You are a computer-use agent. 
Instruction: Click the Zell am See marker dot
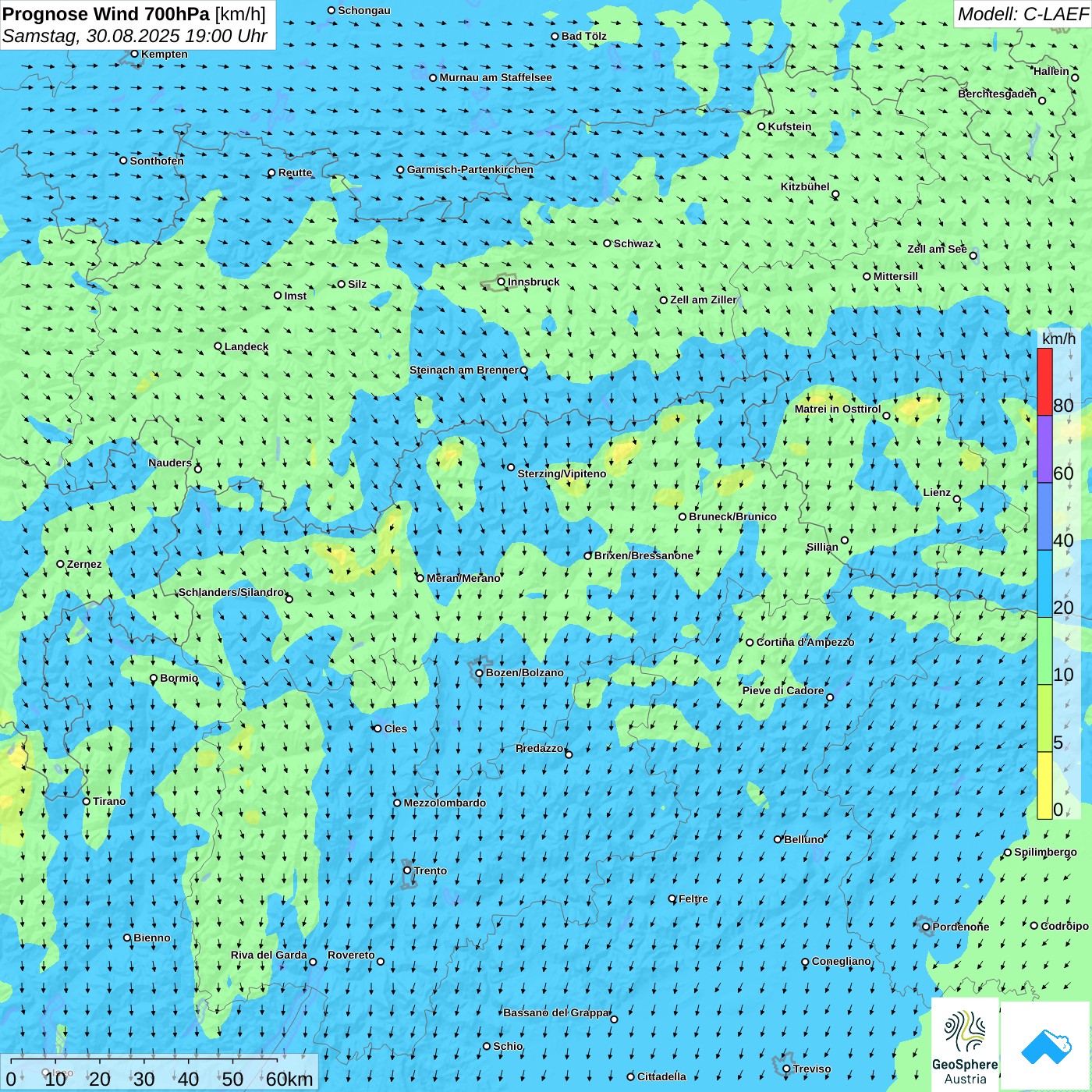coord(973,255)
